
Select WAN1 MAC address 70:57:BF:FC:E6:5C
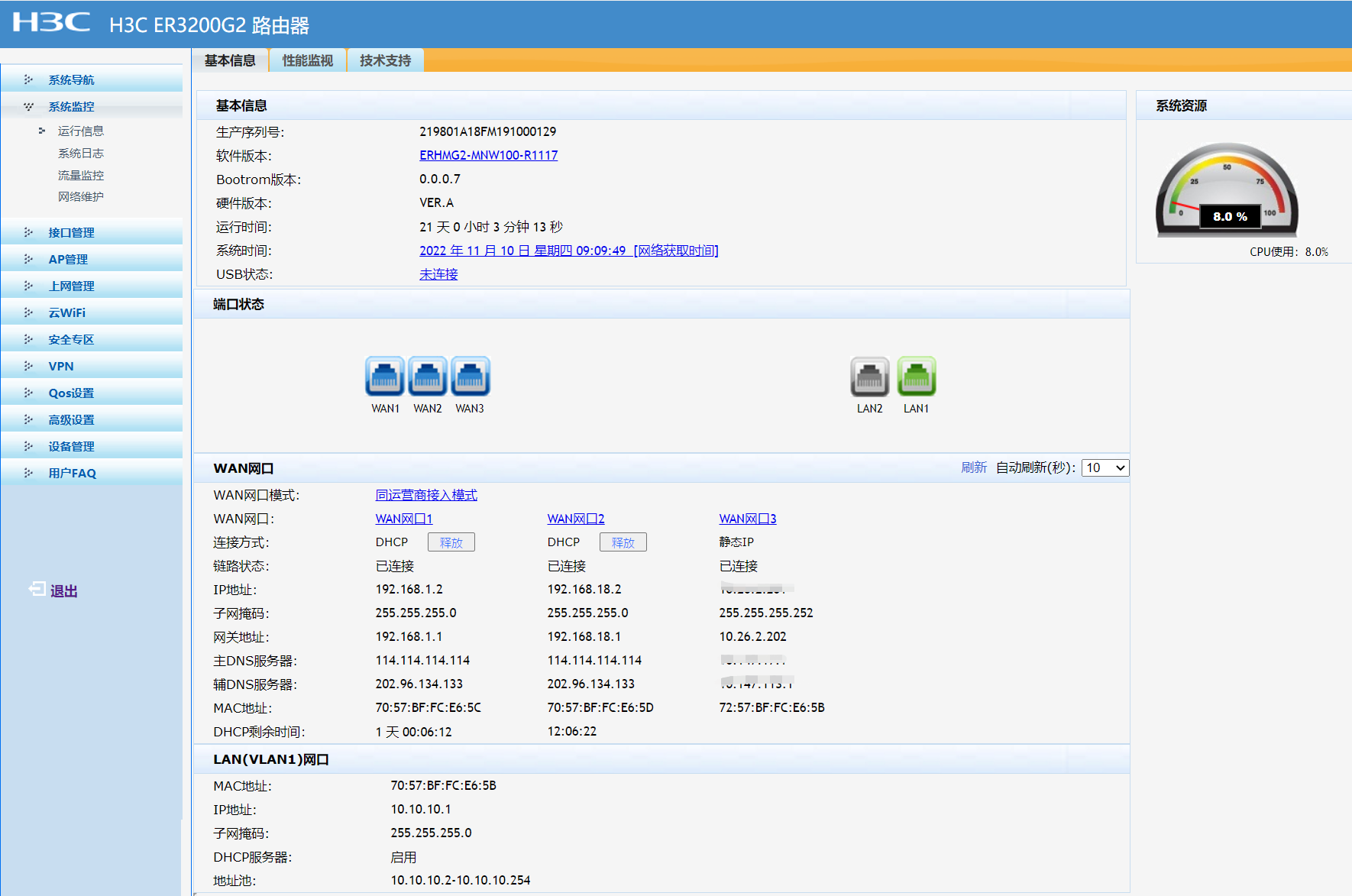tap(429, 707)
